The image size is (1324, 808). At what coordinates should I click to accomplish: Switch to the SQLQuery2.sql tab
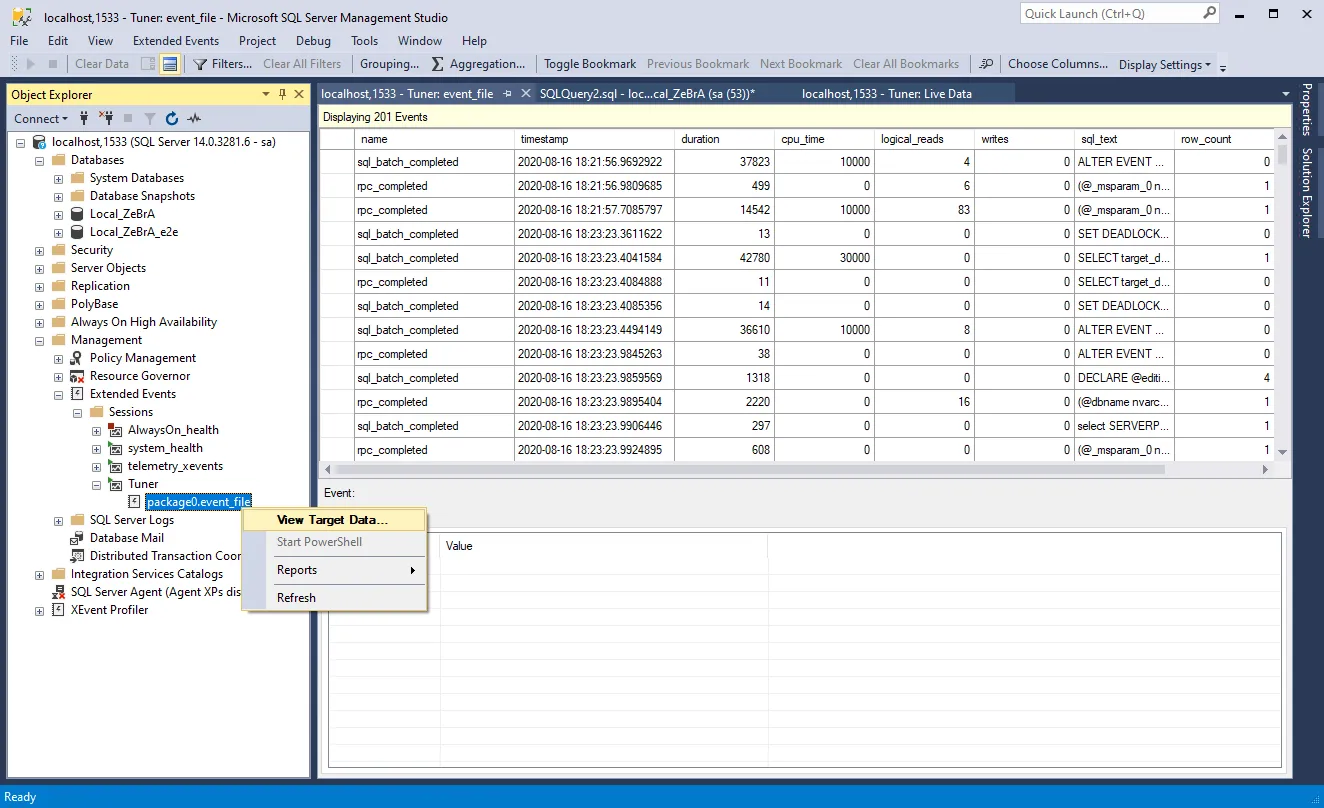tap(647, 94)
